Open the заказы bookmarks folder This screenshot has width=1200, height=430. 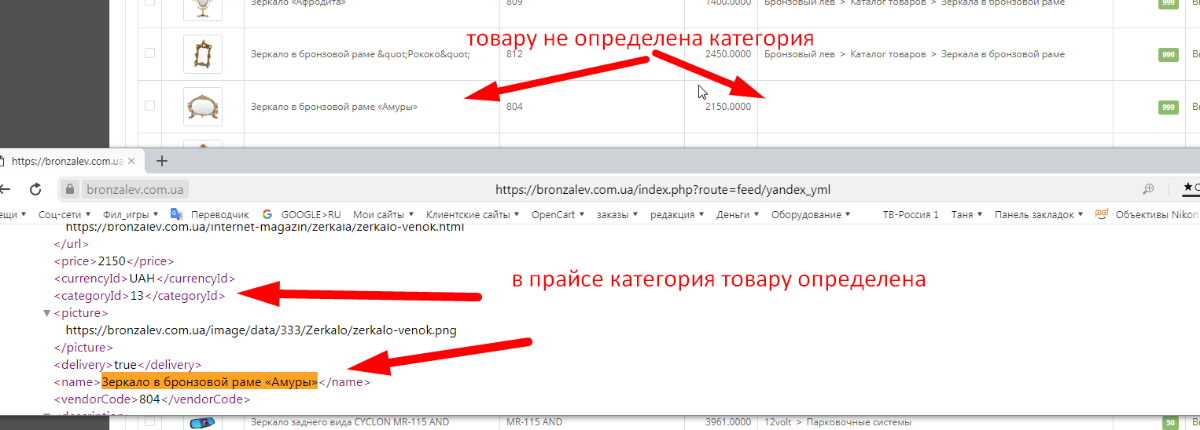tap(618, 214)
